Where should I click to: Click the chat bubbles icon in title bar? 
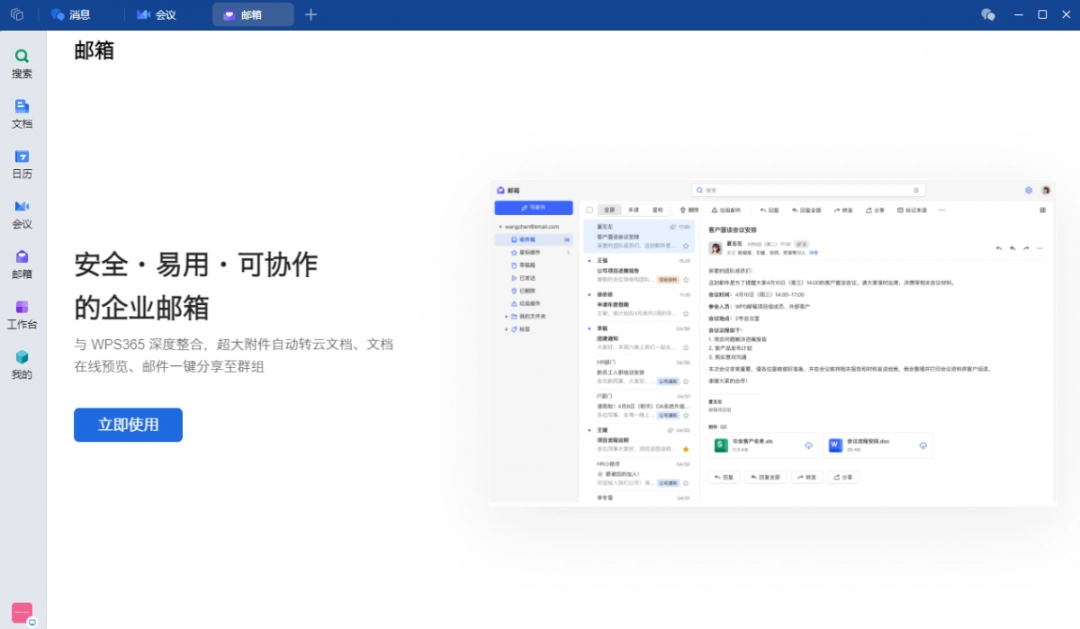tap(988, 14)
